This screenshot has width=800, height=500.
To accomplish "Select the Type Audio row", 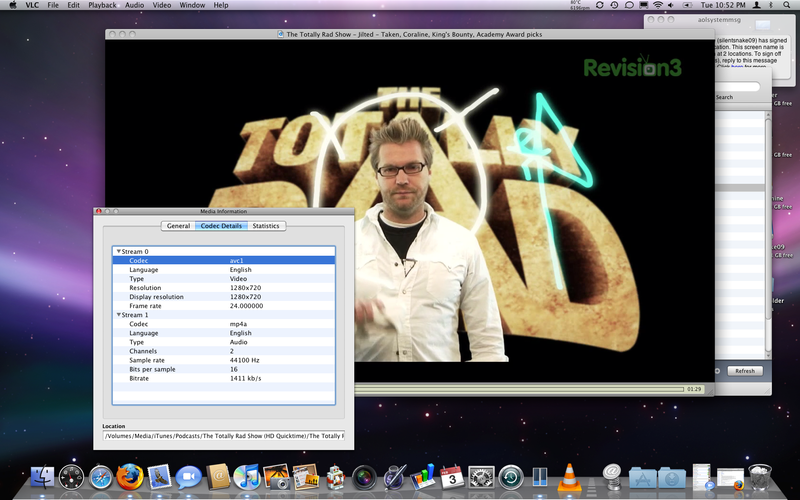I will coord(223,342).
